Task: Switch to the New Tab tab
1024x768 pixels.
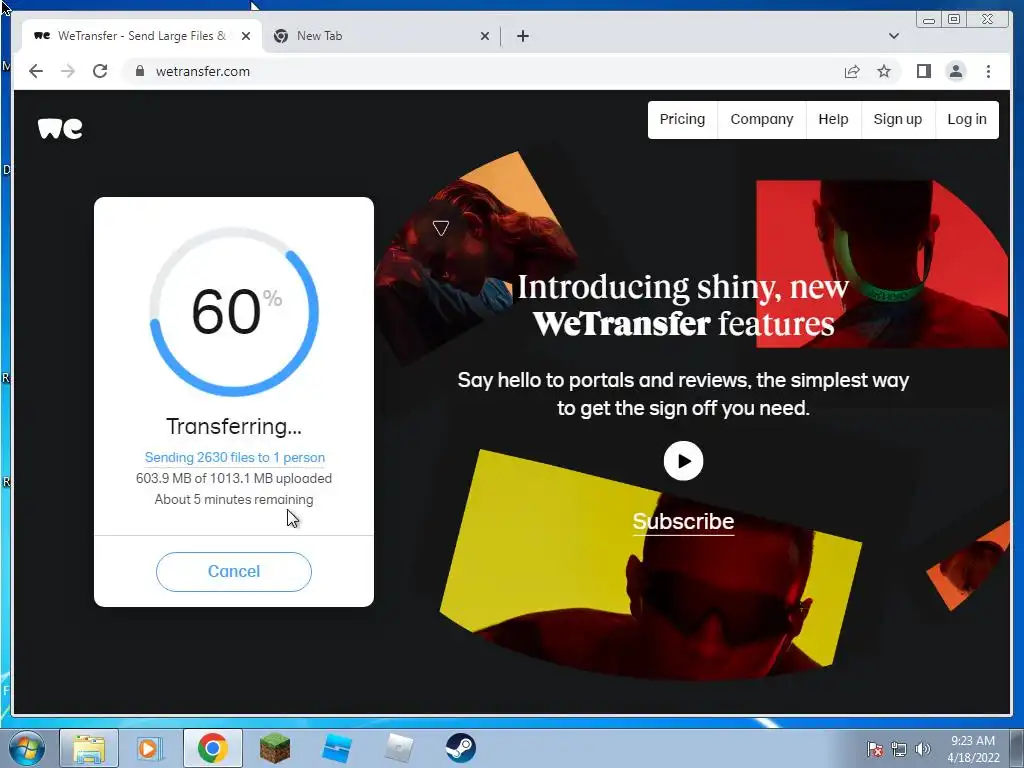Action: tap(380, 36)
